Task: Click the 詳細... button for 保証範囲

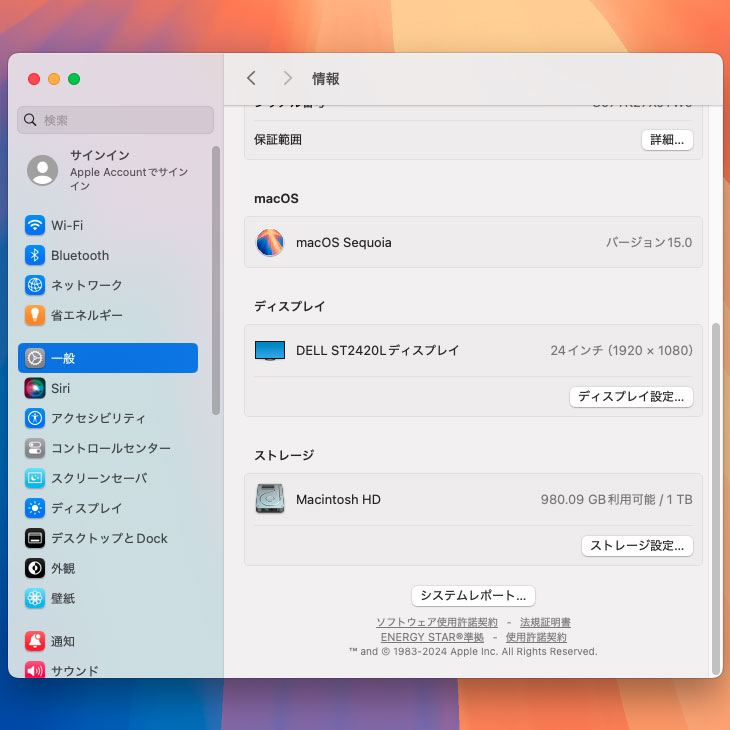Action: [667, 140]
